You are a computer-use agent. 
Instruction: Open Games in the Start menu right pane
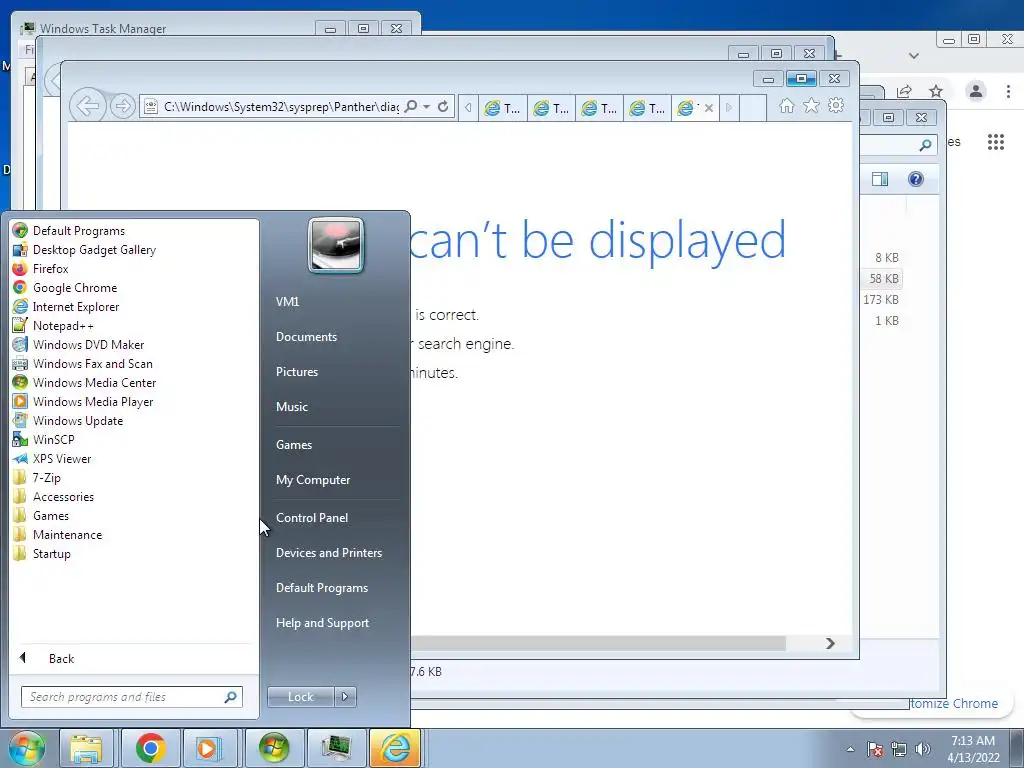coord(294,444)
